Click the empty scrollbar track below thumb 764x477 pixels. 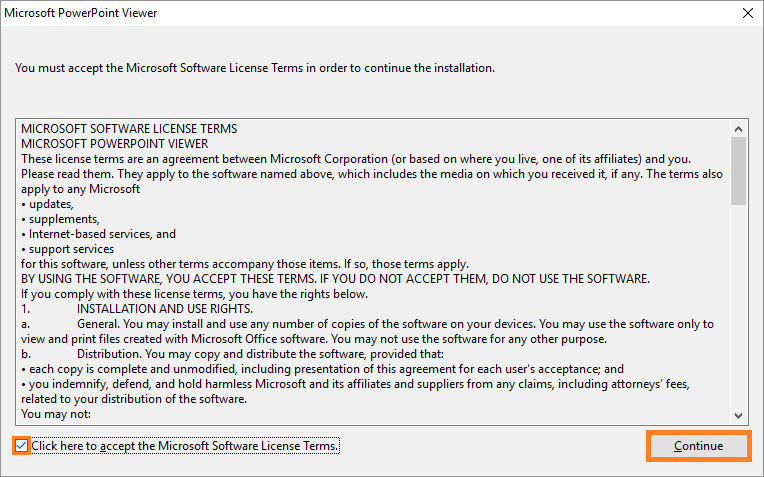tap(738, 307)
